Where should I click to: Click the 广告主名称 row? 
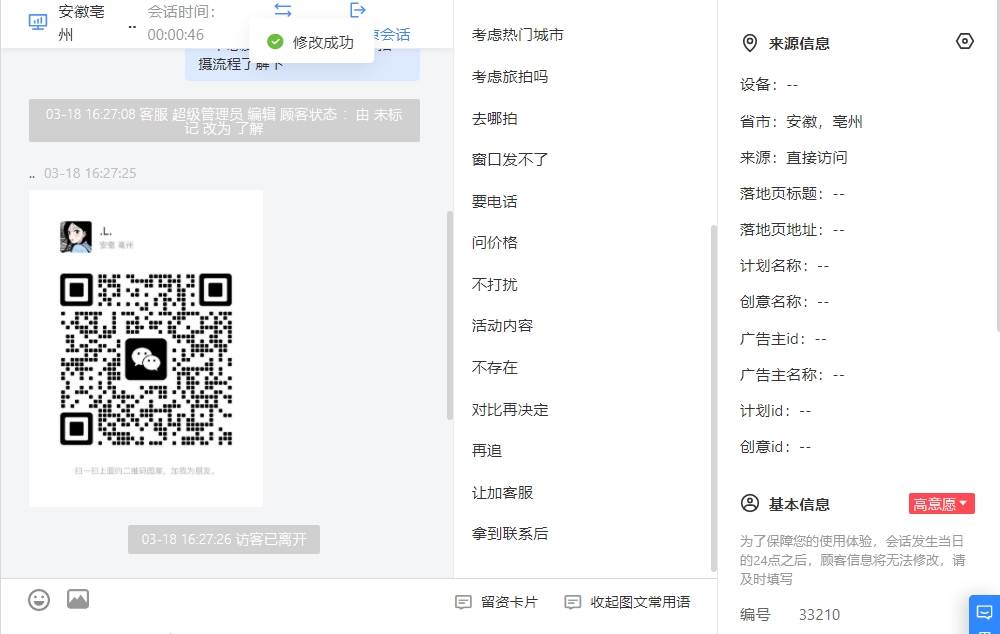click(x=792, y=375)
